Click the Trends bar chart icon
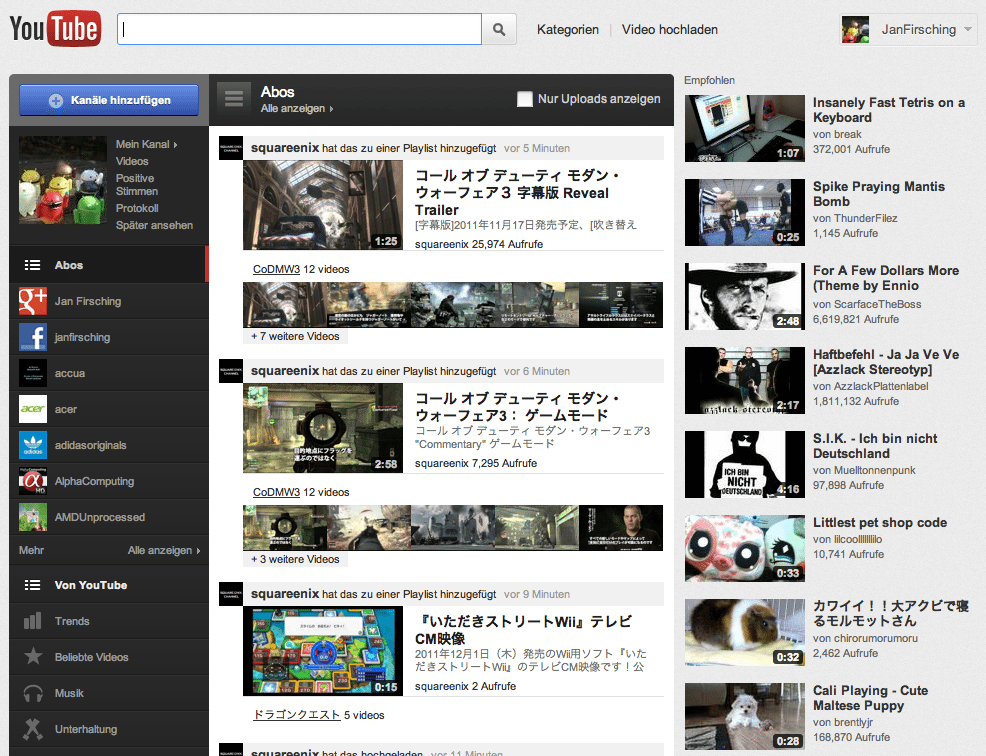This screenshot has height=756, width=986. [33, 621]
